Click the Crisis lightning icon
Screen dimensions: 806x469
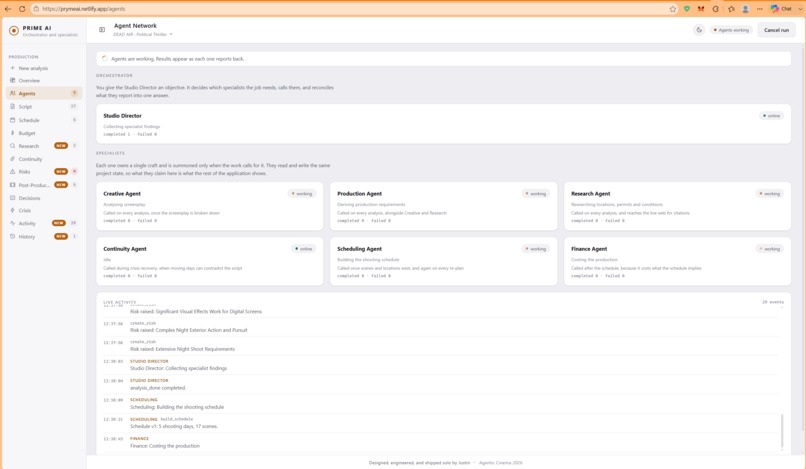[x=12, y=210]
